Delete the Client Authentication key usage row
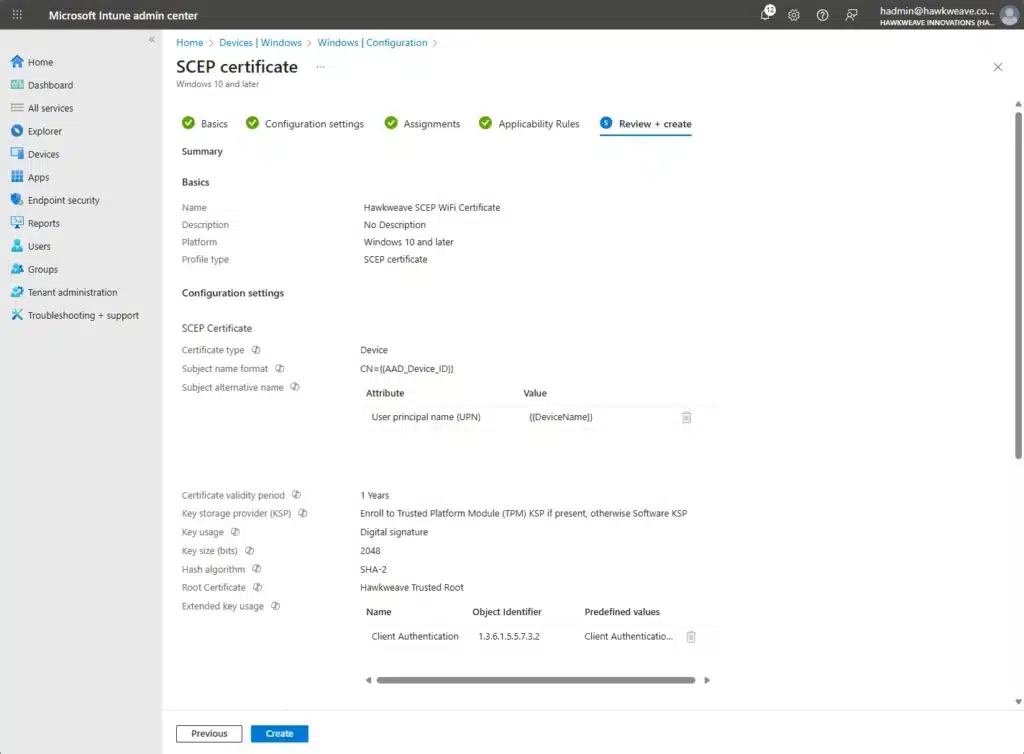Image resolution: width=1024 pixels, height=754 pixels. 691,636
